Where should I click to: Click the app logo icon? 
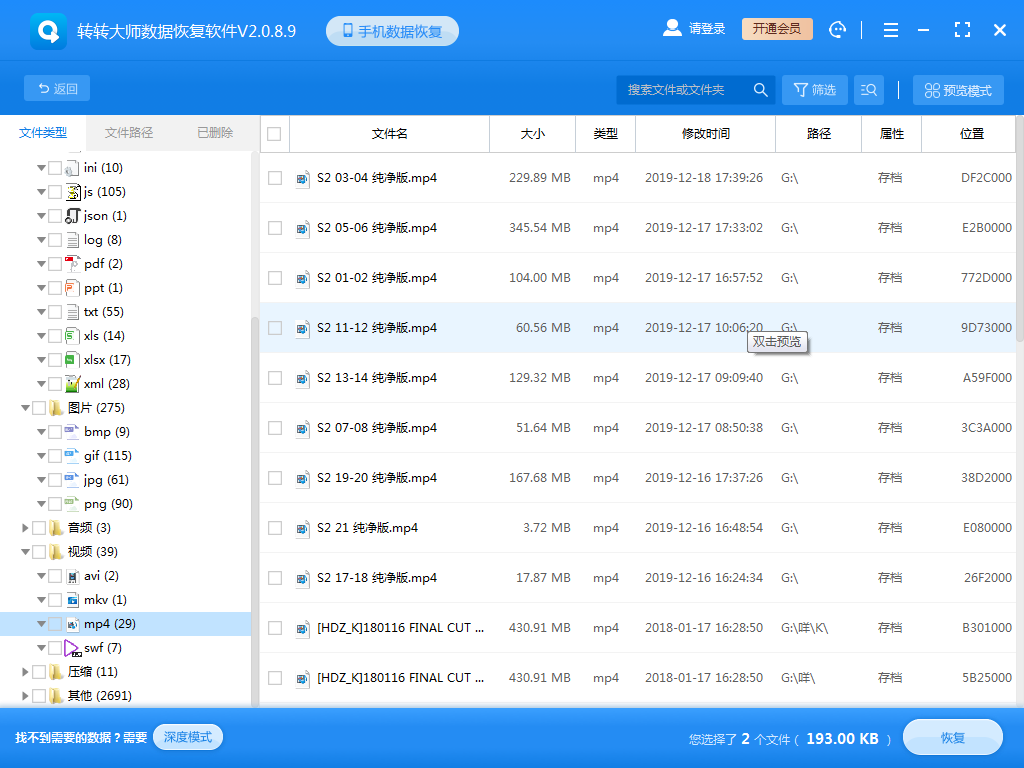point(48,31)
